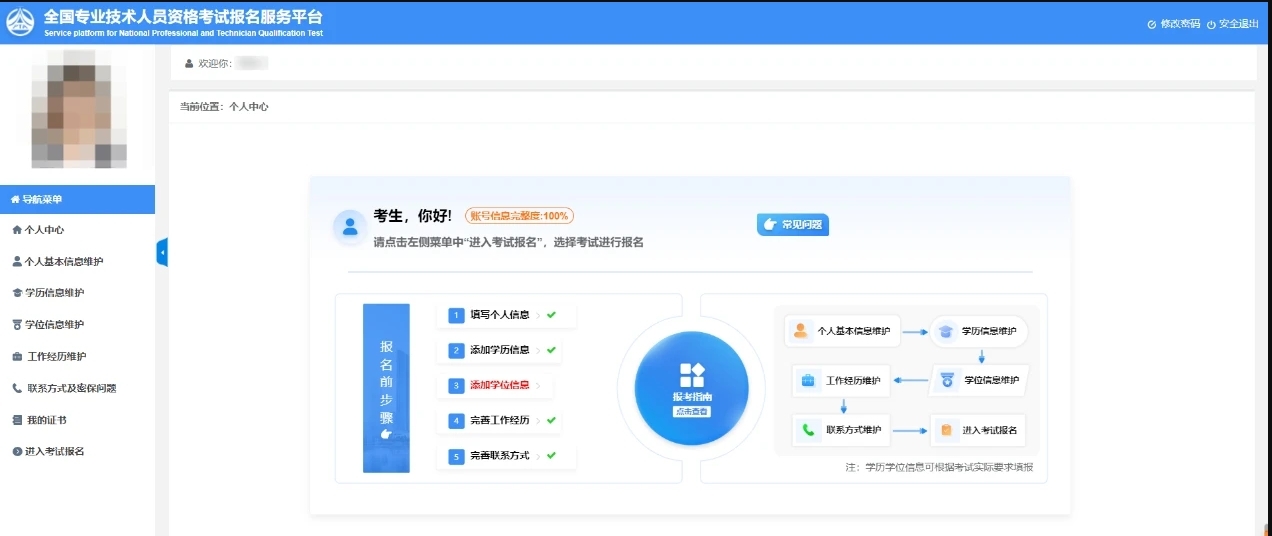
Task: Open 我的证书 in the sidebar
Action: 45,420
